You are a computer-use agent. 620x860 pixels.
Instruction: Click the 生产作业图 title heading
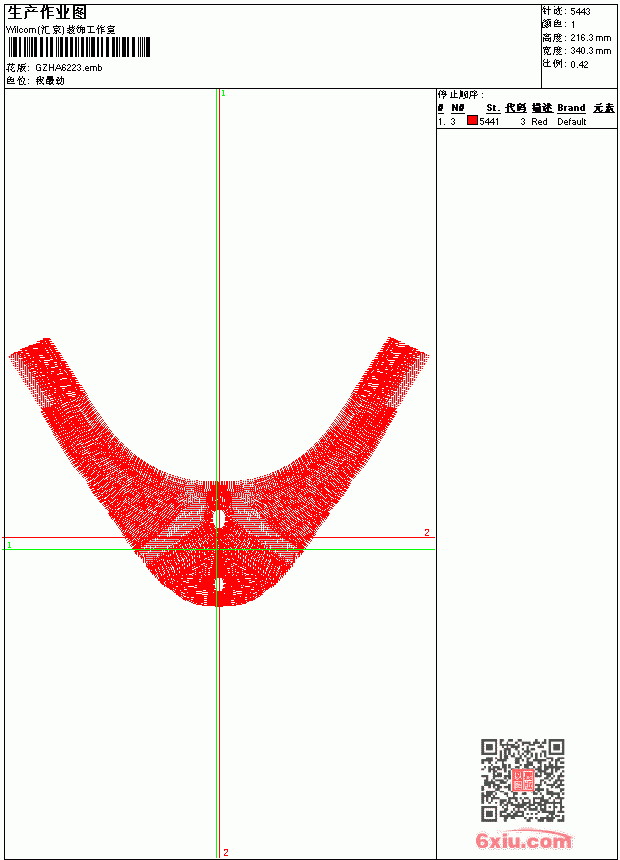47,13
